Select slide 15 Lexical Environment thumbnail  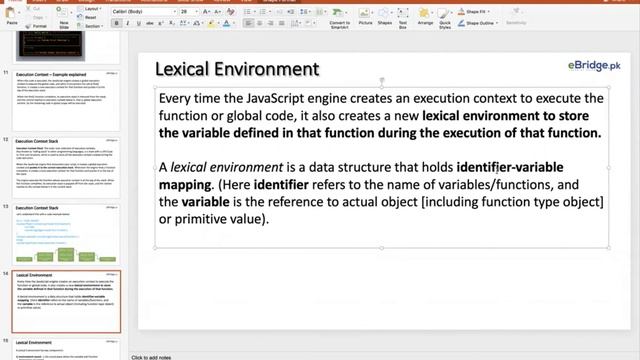point(66,349)
